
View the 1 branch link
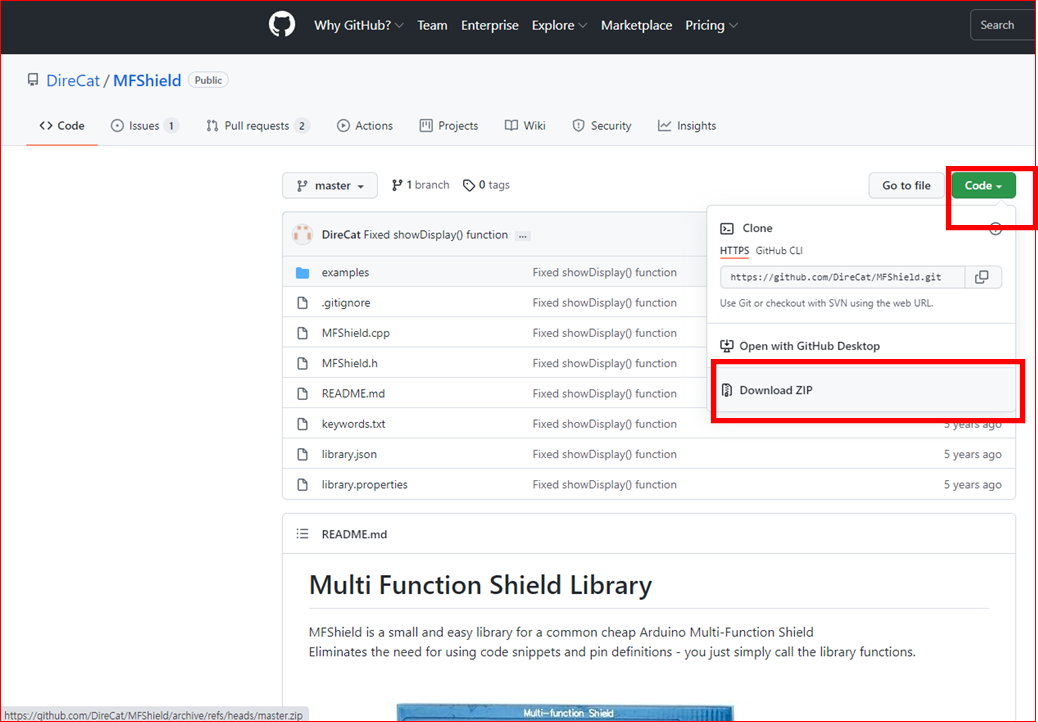click(x=420, y=185)
